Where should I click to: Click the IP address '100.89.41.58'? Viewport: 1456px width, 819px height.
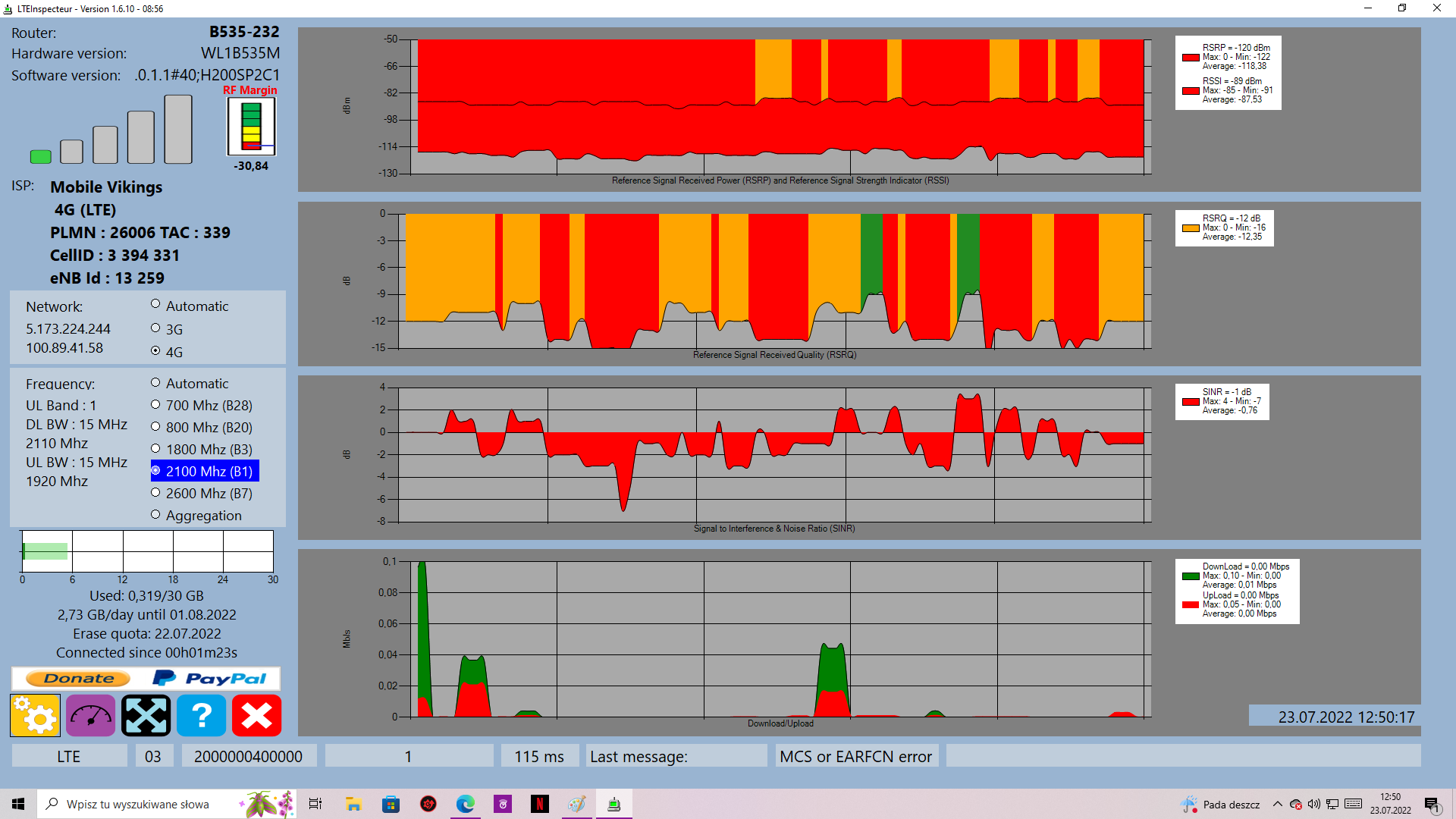(x=64, y=348)
